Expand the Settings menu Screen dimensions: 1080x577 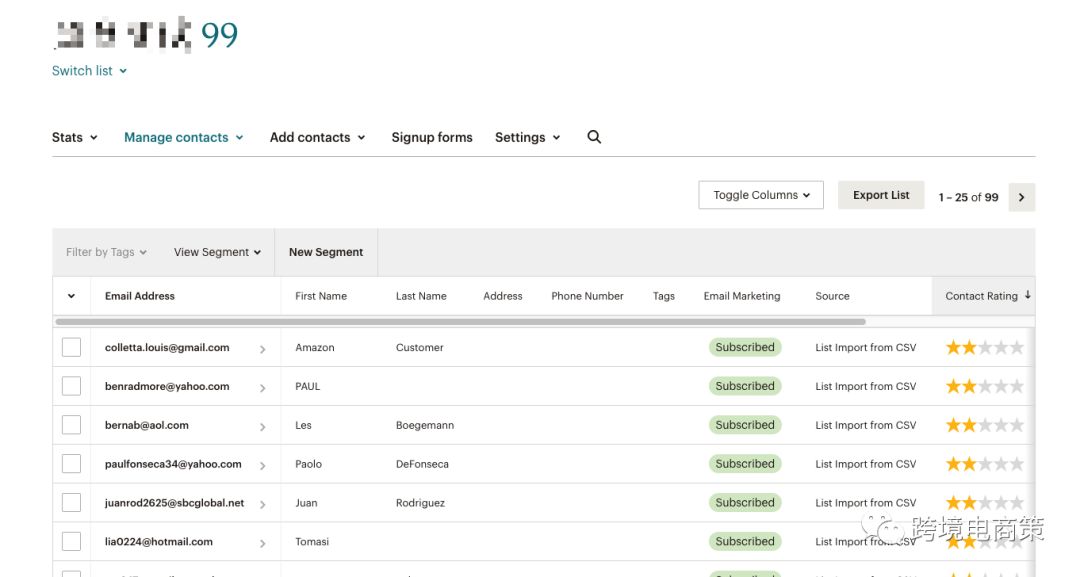(528, 137)
